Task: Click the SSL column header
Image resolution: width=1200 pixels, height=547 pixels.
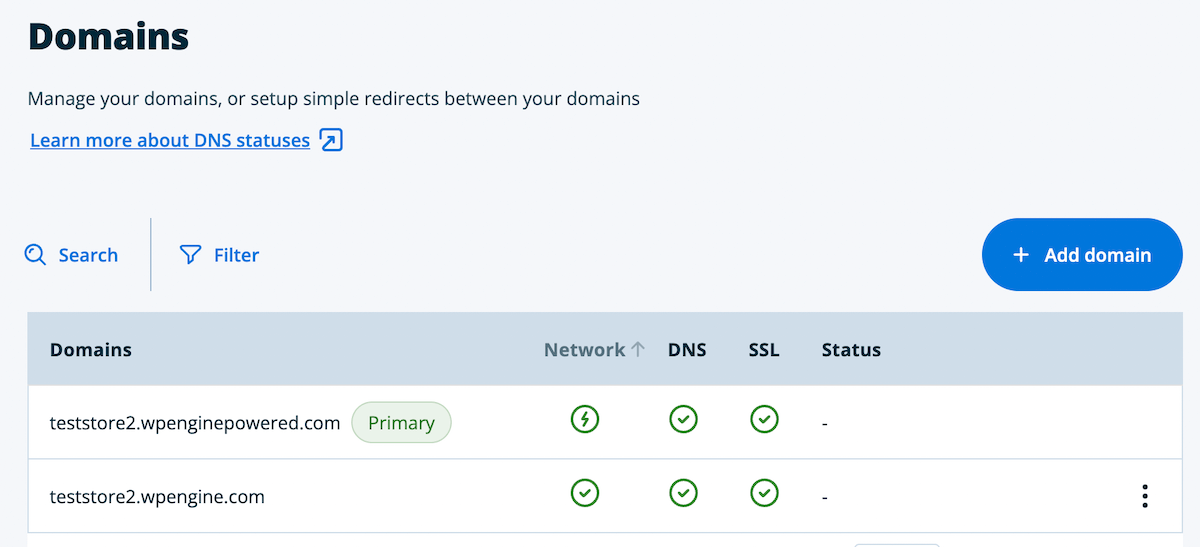Action: point(764,350)
